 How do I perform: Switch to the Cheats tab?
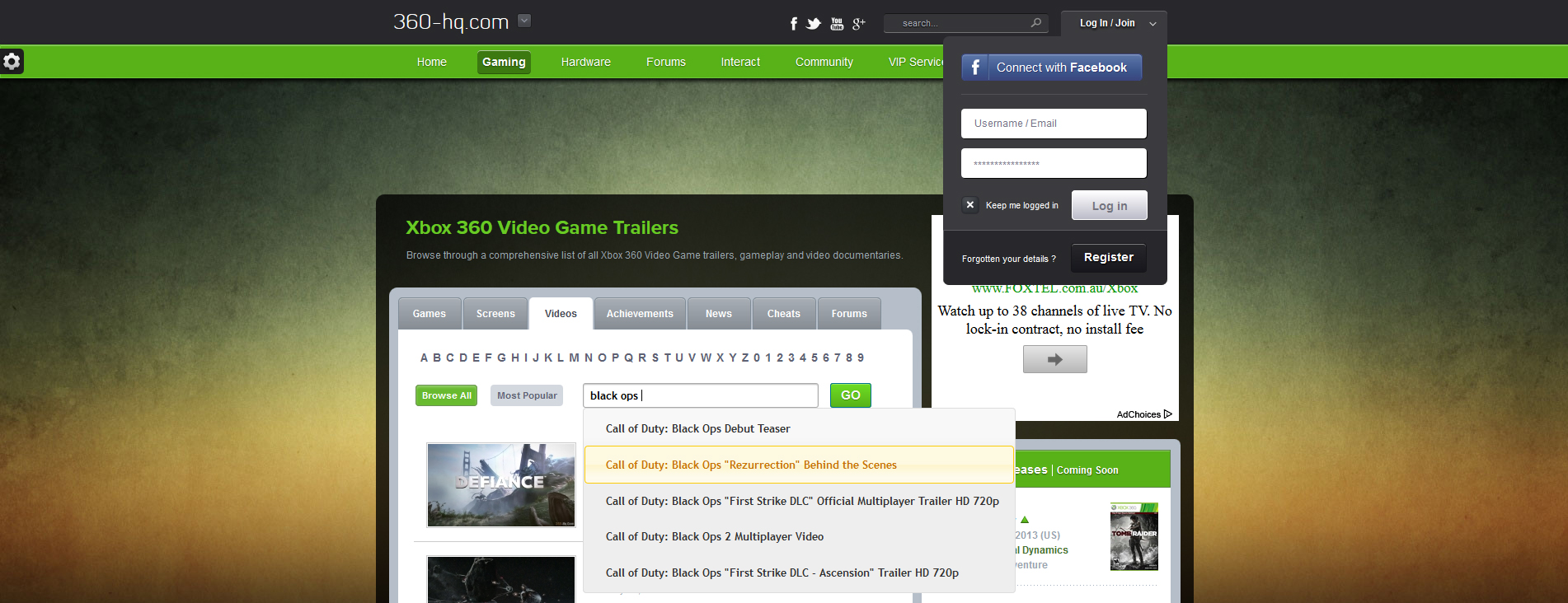[x=784, y=314]
